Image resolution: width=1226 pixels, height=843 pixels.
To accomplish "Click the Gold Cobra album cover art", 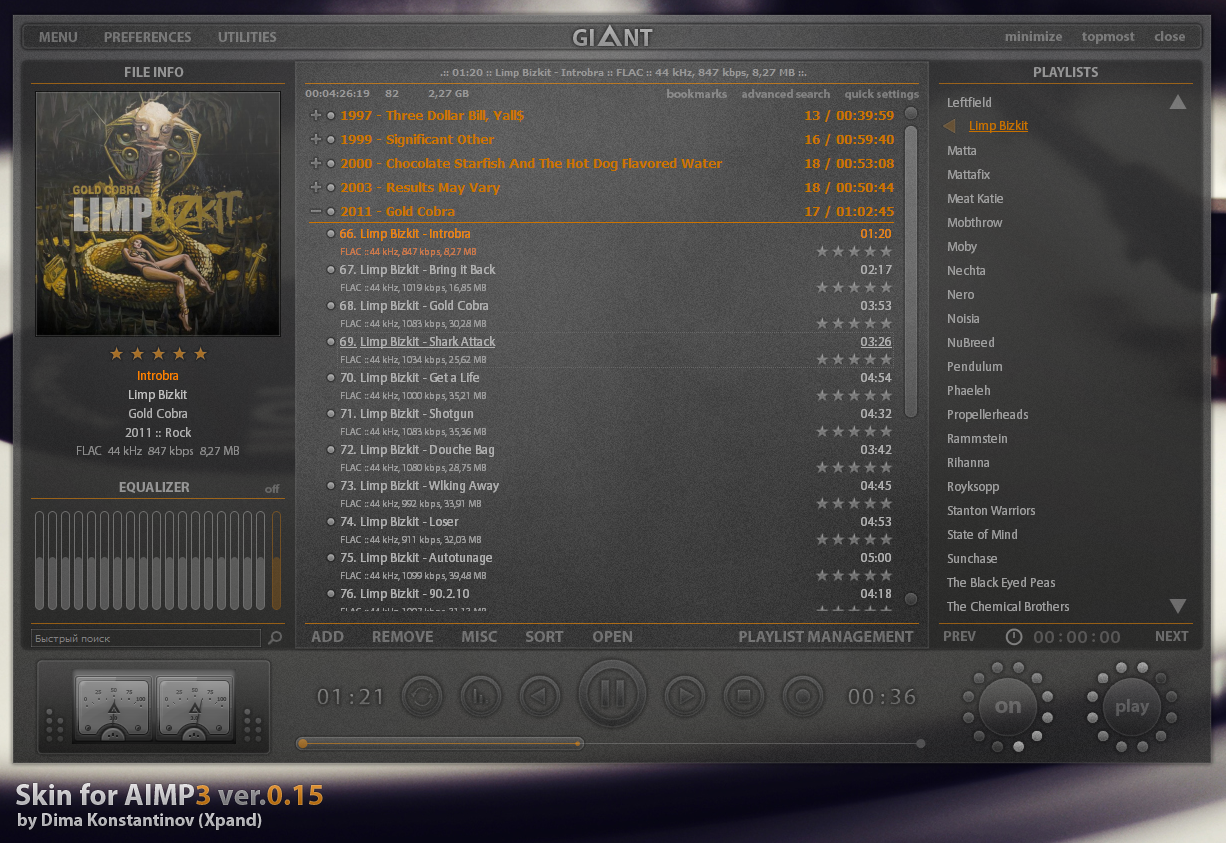I will 158,214.
